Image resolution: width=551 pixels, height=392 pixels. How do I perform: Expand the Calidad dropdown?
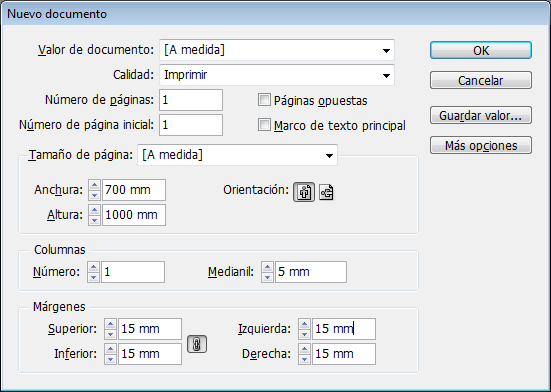tap(277, 75)
